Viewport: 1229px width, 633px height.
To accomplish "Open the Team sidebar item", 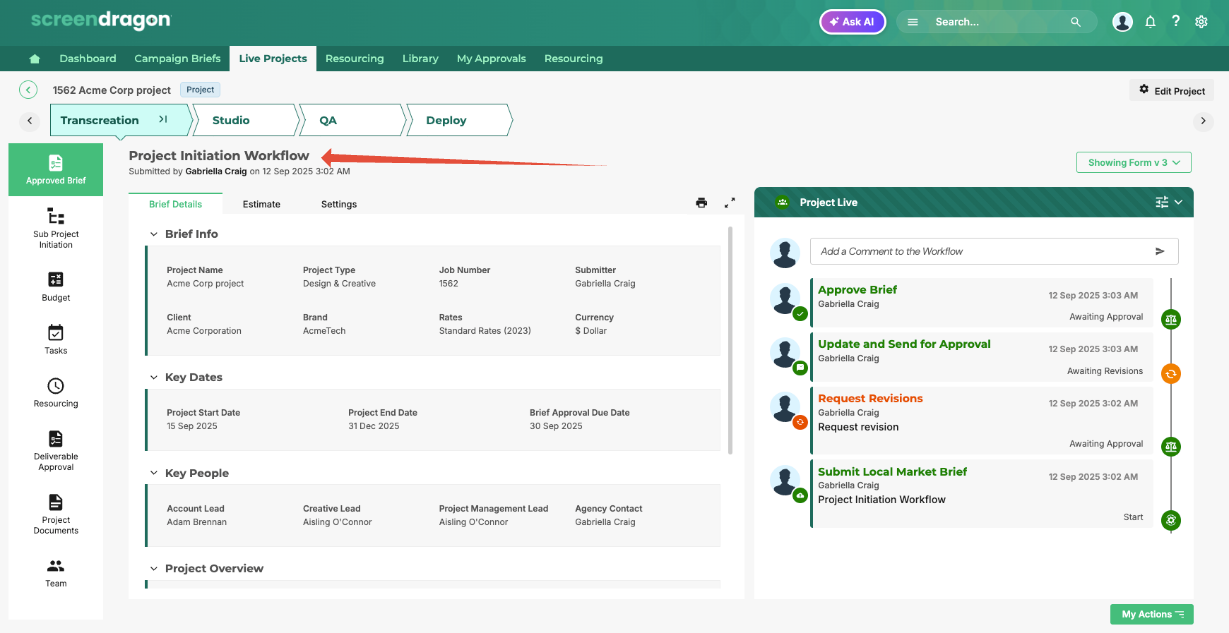I will click(x=56, y=572).
